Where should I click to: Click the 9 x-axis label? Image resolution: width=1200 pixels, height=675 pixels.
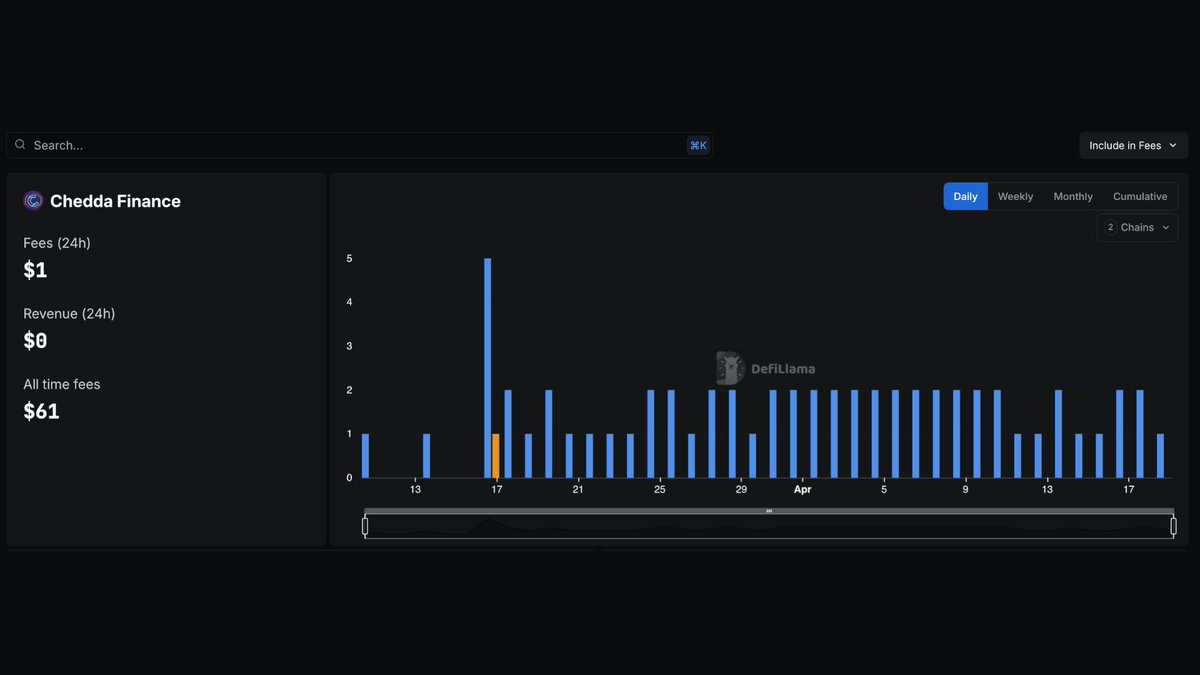coord(965,490)
